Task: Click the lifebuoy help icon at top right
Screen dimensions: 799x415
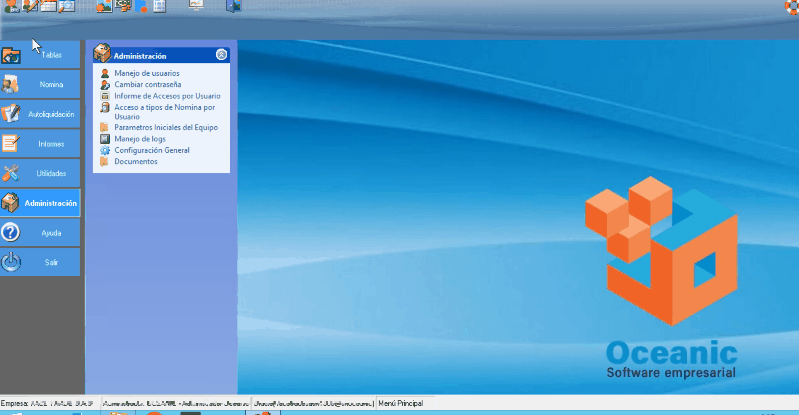Action: pyautogui.click(x=790, y=6)
